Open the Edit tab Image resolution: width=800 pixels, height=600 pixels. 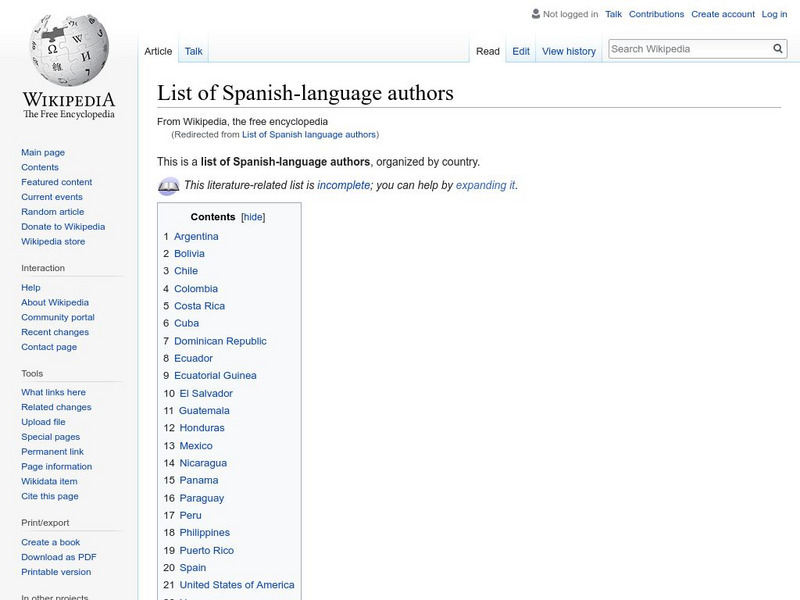coord(521,51)
